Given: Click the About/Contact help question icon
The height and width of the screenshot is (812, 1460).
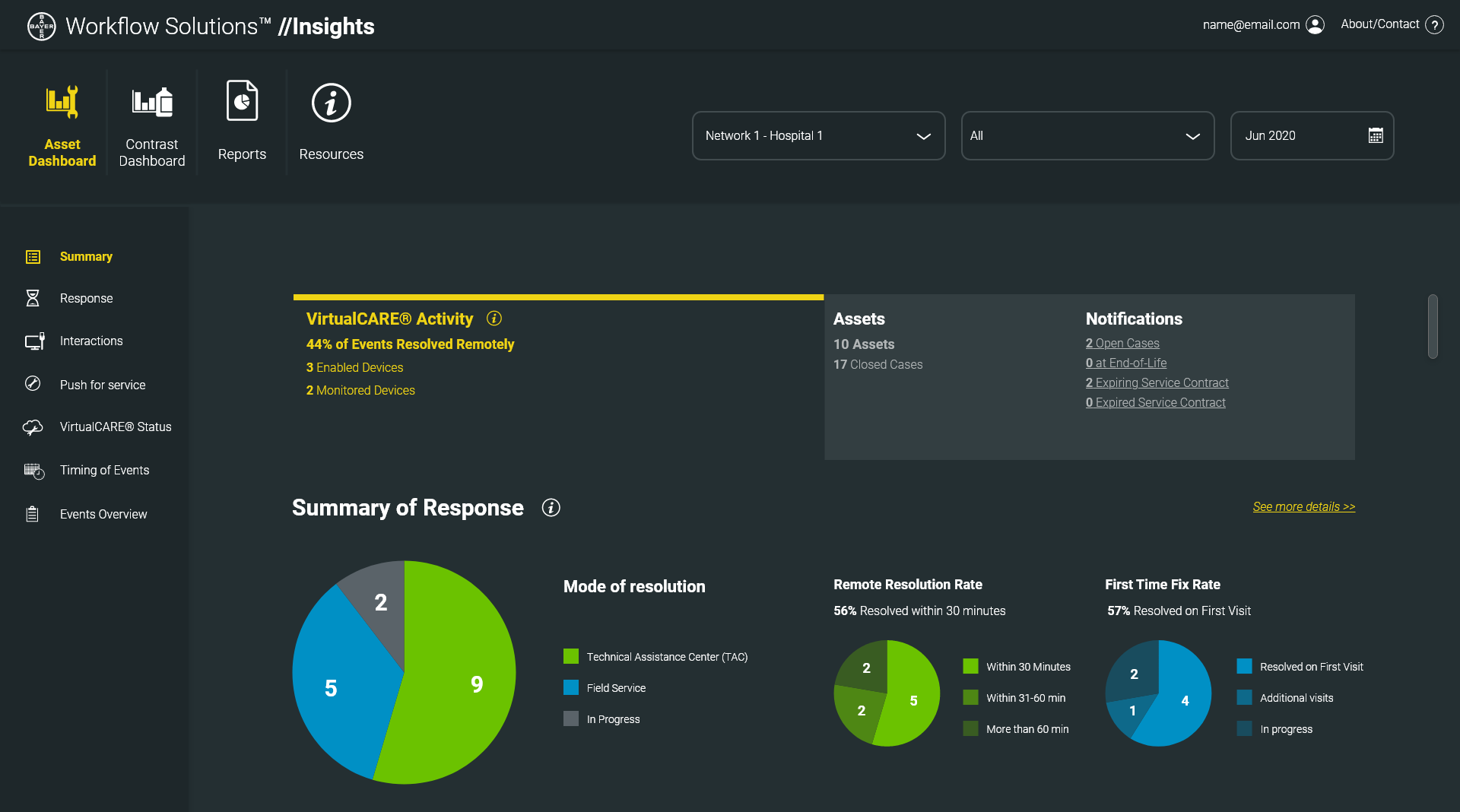Looking at the screenshot, I should (1434, 25).
